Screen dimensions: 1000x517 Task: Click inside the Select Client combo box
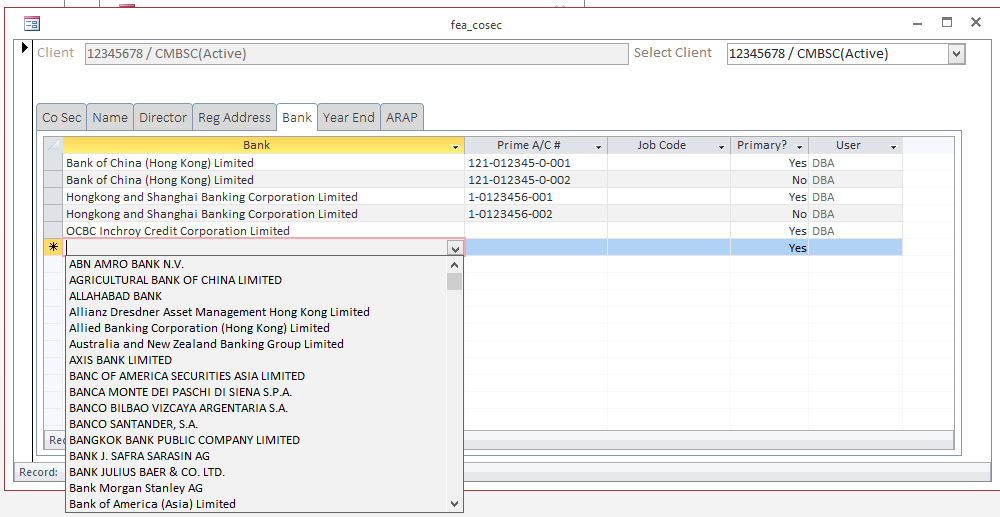coord(837,54)
